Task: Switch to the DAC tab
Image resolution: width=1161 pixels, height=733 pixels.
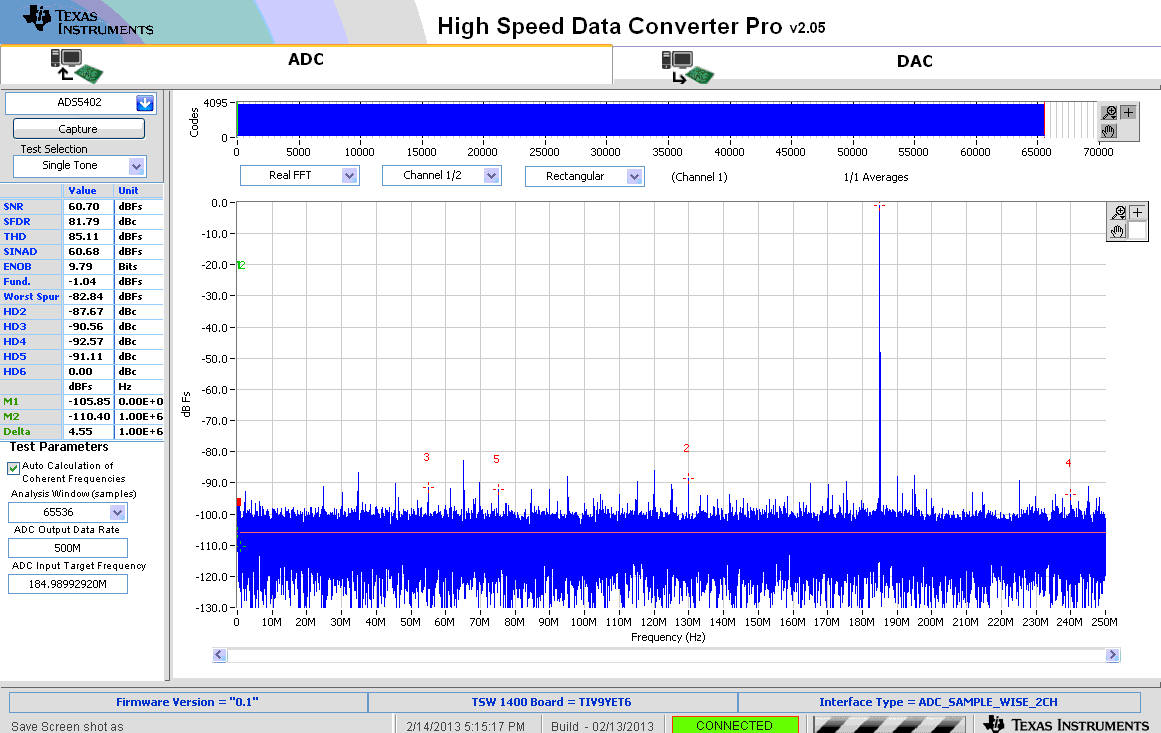Action: click(x=887, y=63)
